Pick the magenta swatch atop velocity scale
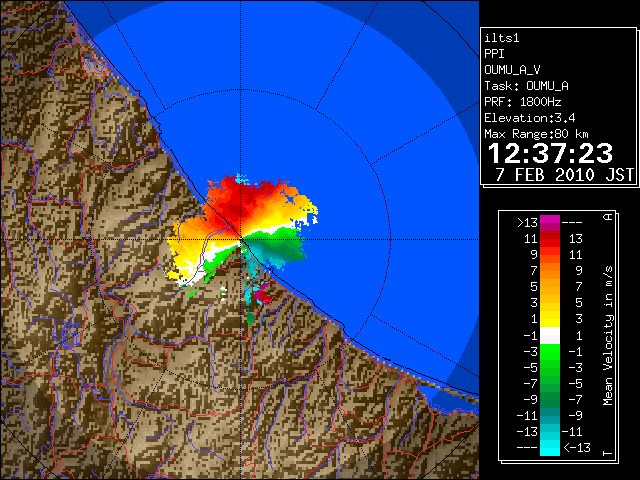Viewport: 640px width, 480px height. [x=550, y=223]
